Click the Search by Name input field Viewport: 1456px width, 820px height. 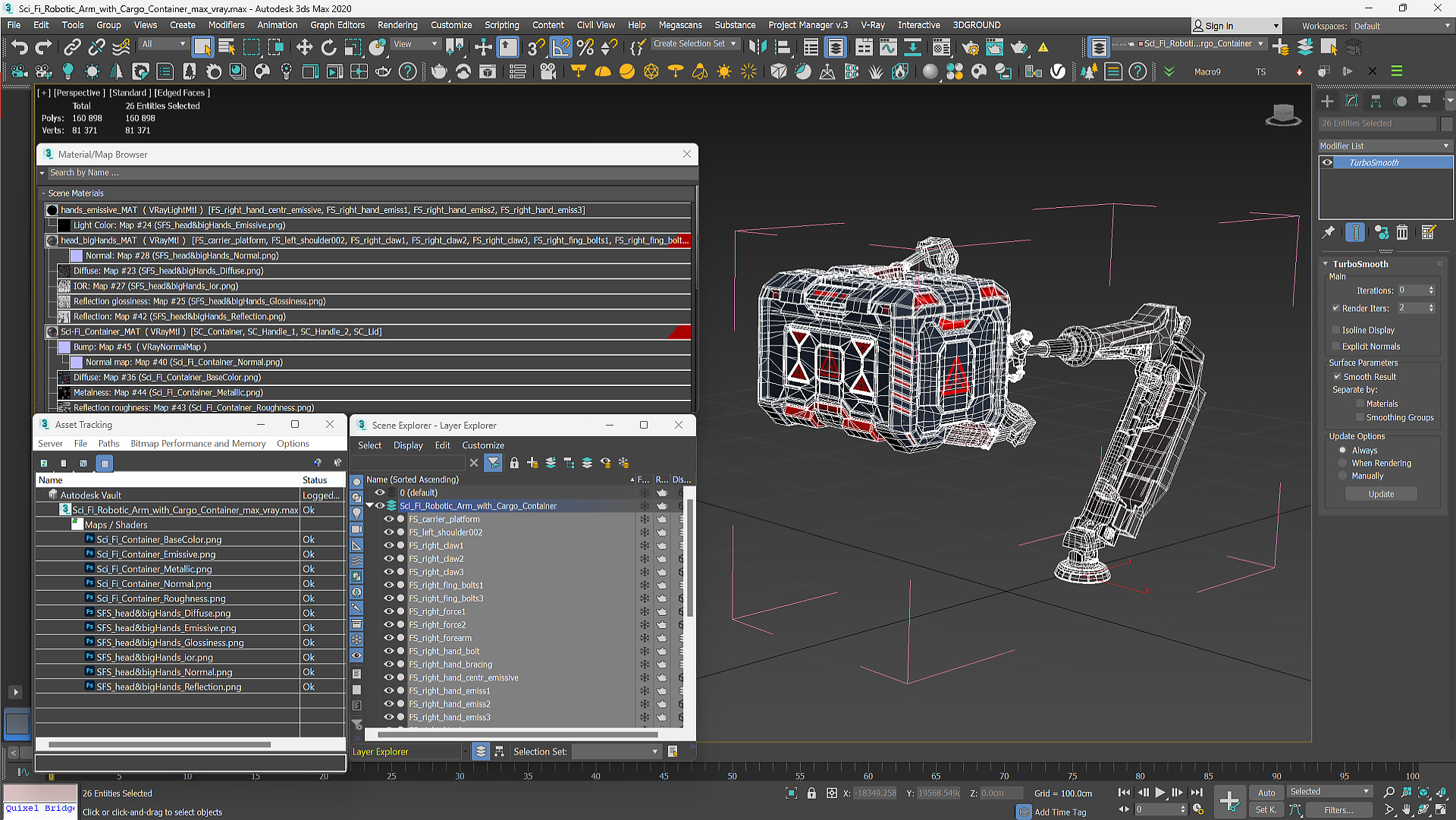[369, 172]
